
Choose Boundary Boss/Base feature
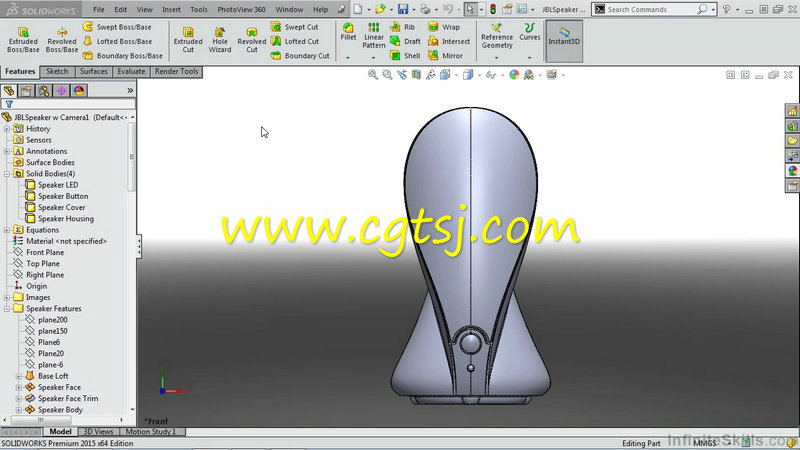tap(122, 56)
